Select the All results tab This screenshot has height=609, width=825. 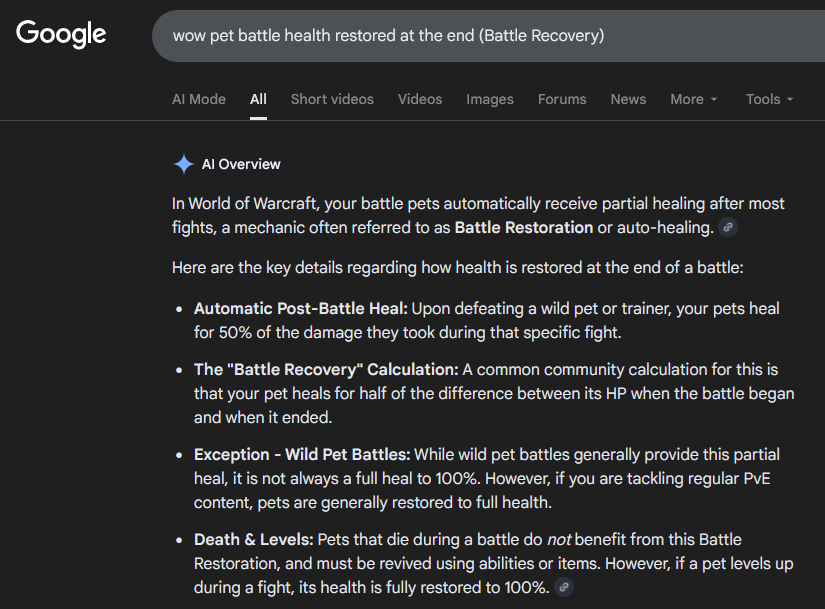pyautogui.click(x=258, y=99)
